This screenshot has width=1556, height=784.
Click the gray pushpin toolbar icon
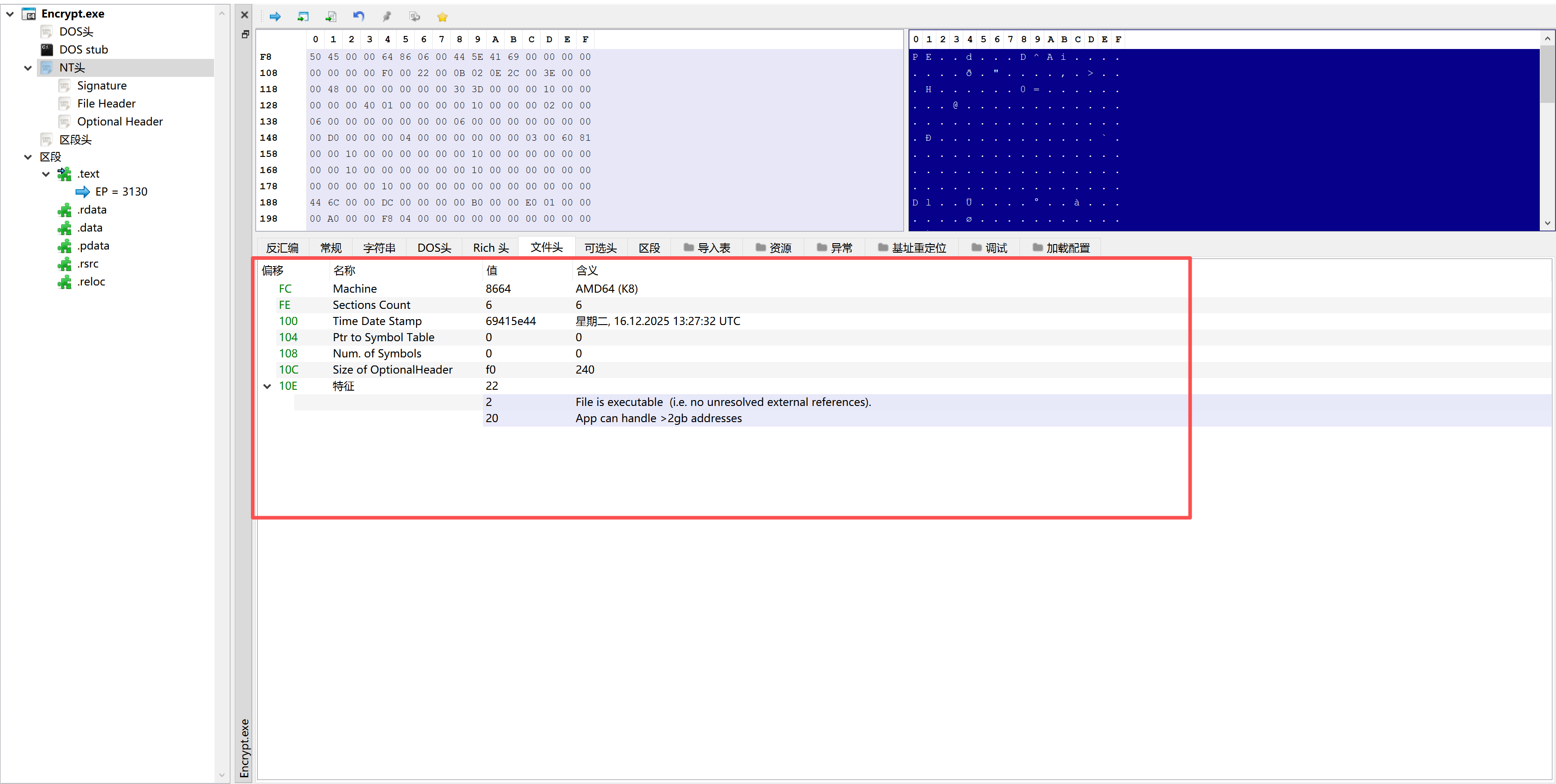[387, 16]
